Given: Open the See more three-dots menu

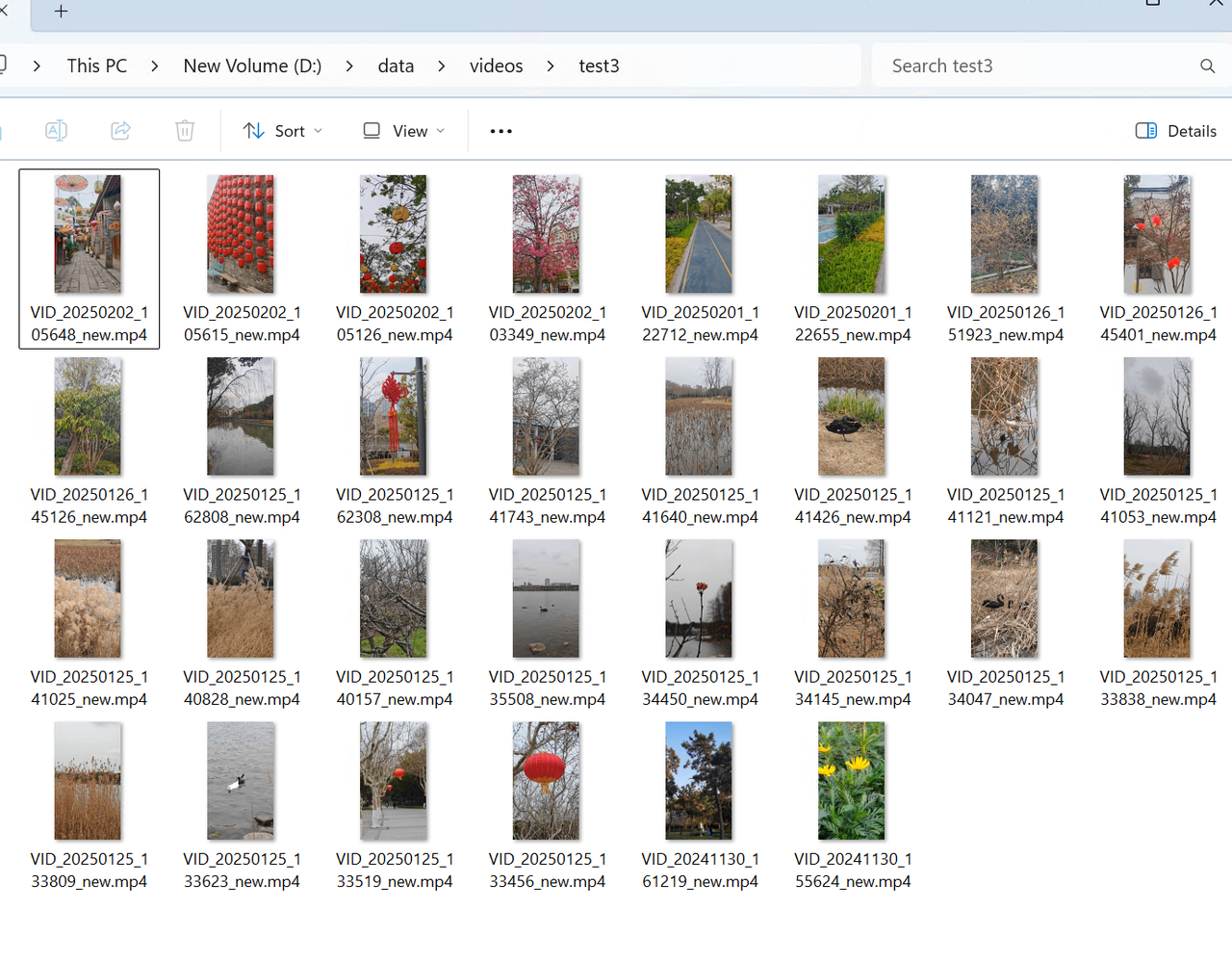Looking at the screenshot, I should point(500,131).
